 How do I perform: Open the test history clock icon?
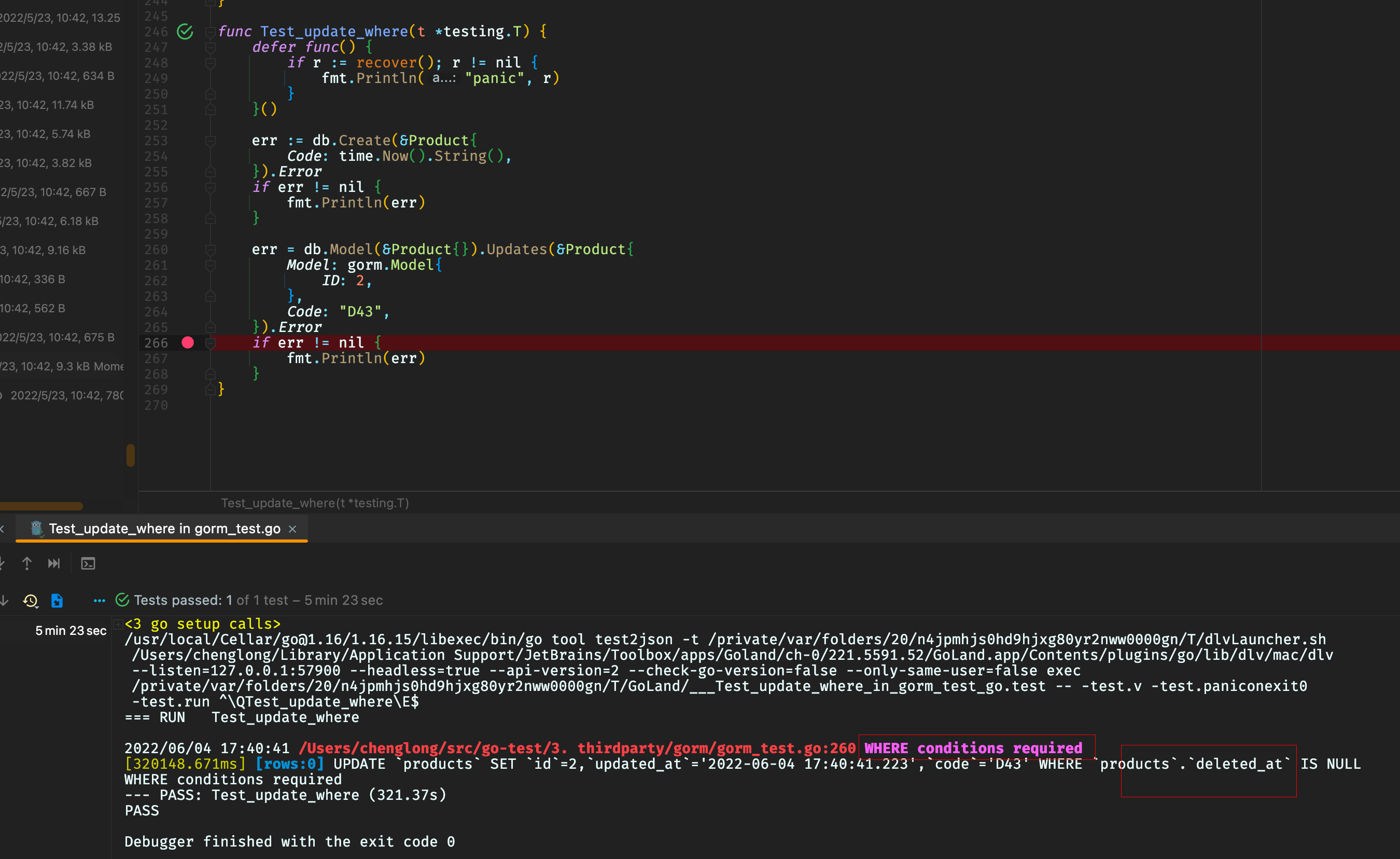pos(31,600)
